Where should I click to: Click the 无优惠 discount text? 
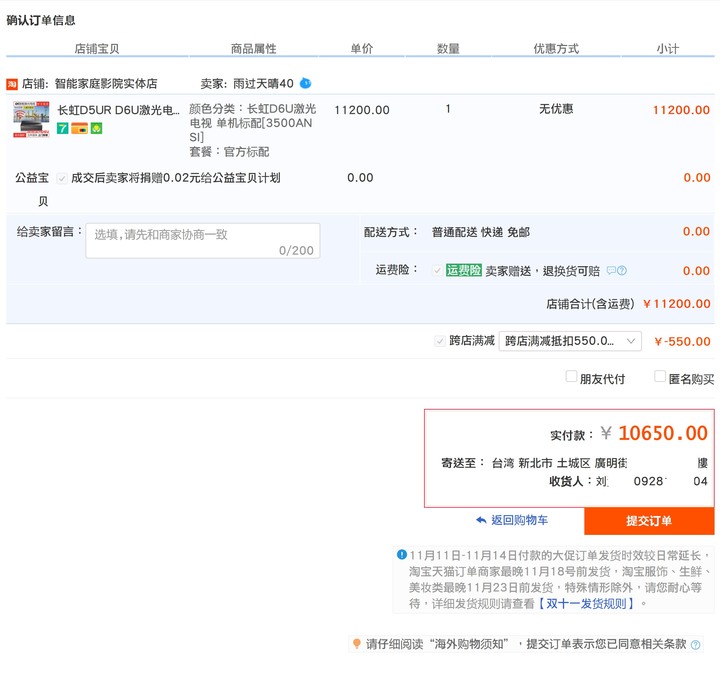(x=556, y=109)
